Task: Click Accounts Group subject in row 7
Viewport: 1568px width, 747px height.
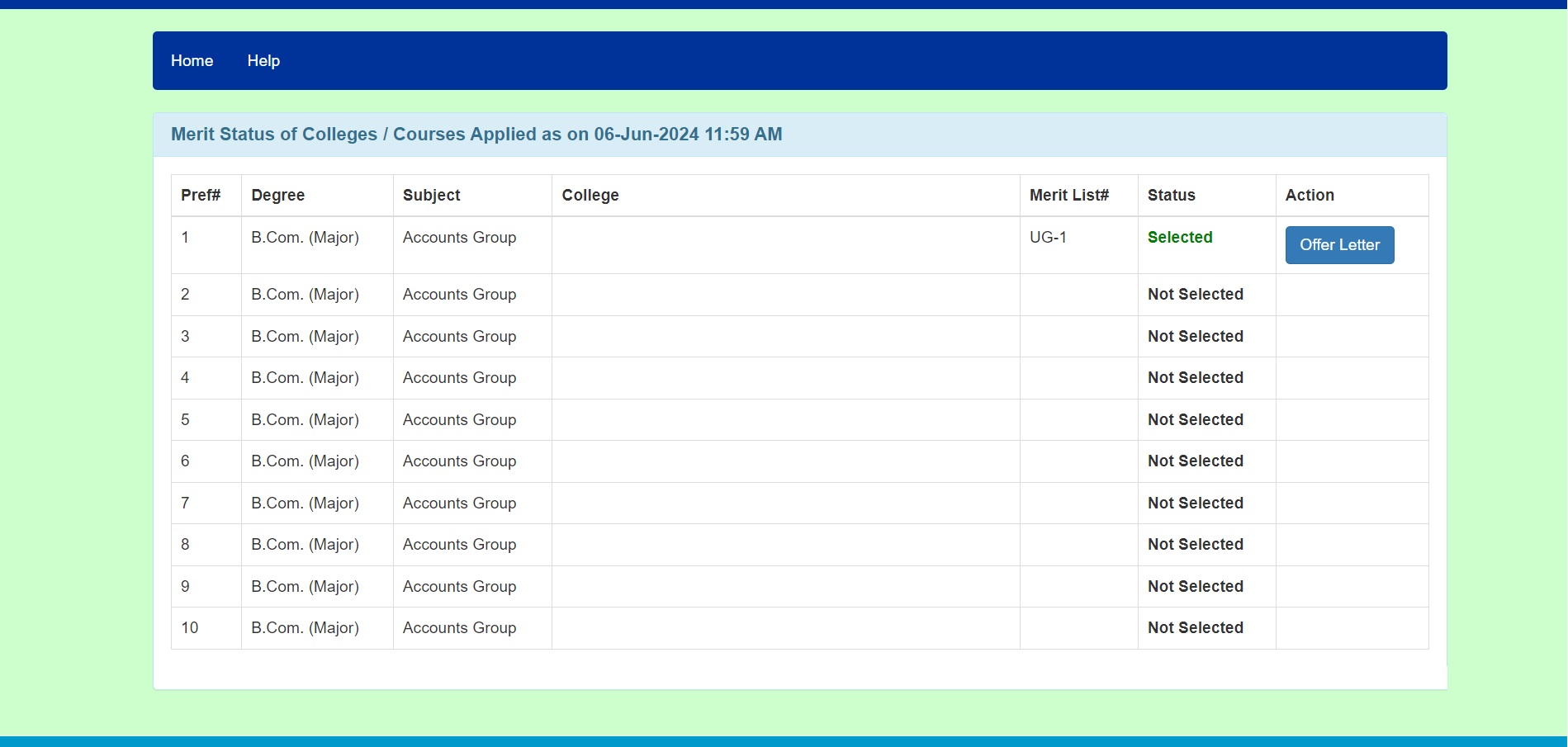Action: pyautogui.click(x=459, y=504)
